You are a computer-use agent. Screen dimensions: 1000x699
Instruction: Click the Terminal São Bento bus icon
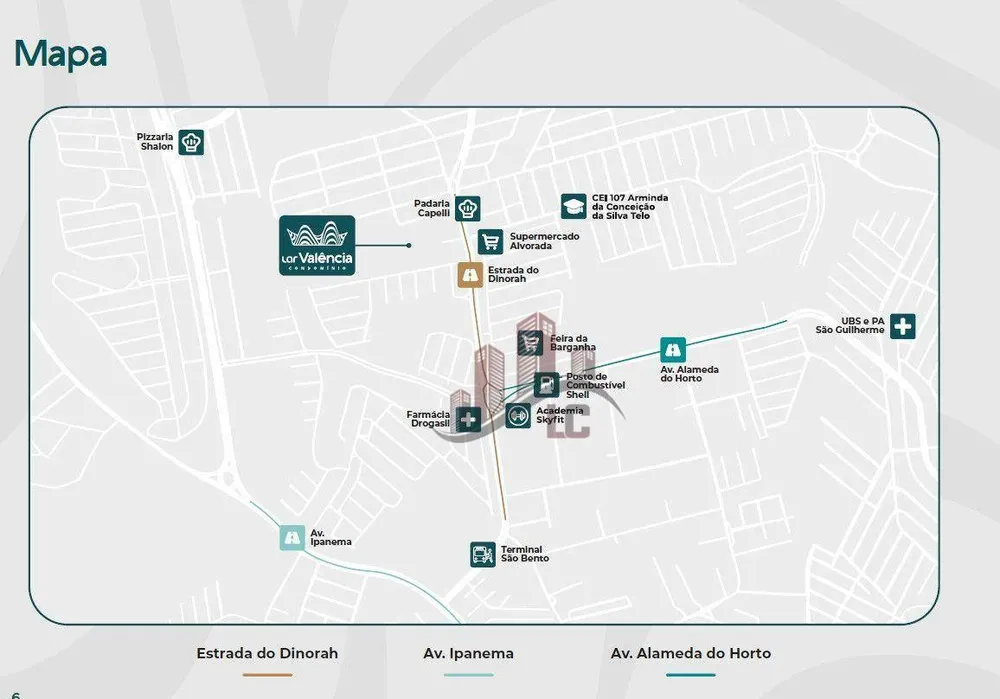(483, 554)
